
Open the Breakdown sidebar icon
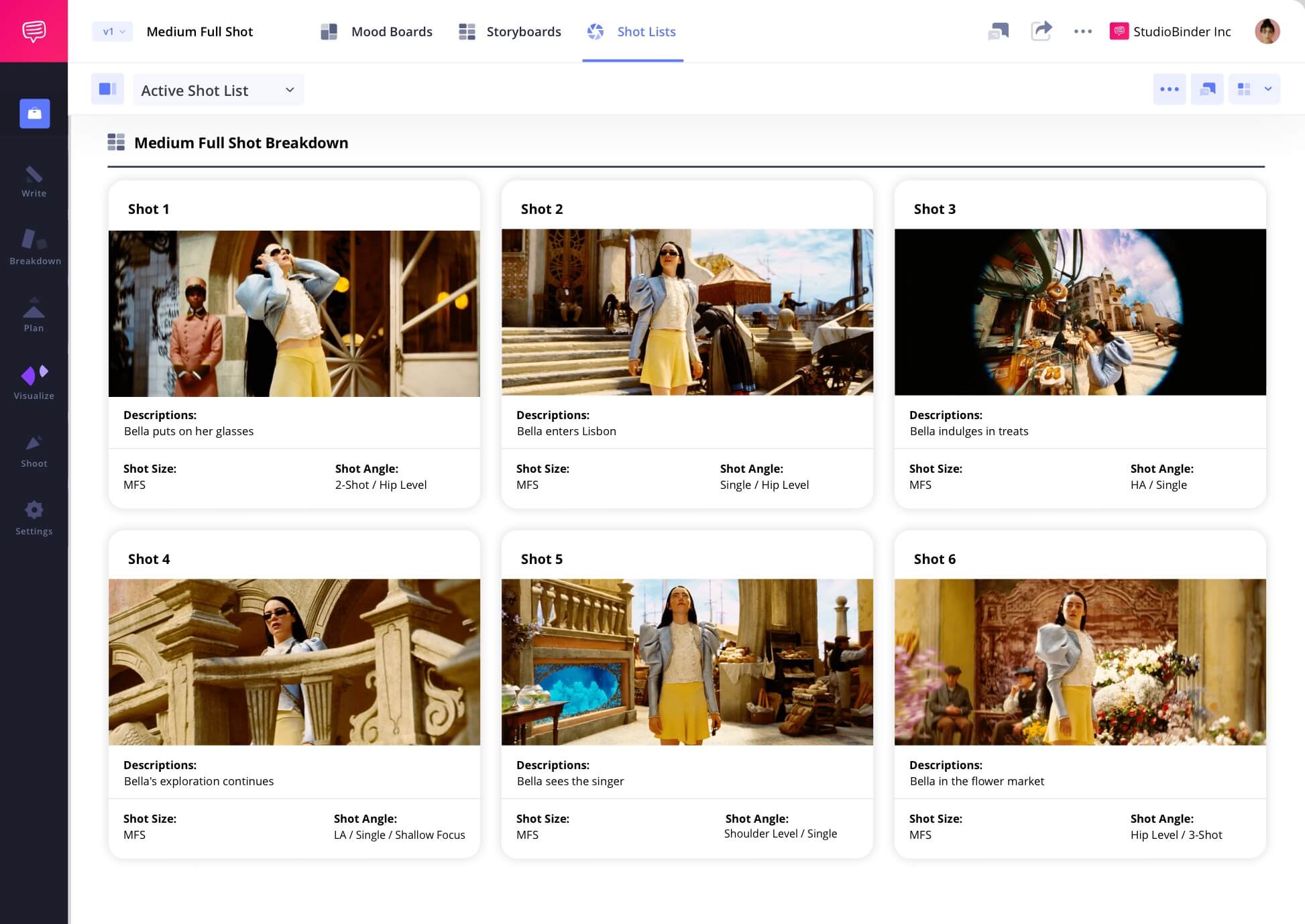(x=35, y=247)
